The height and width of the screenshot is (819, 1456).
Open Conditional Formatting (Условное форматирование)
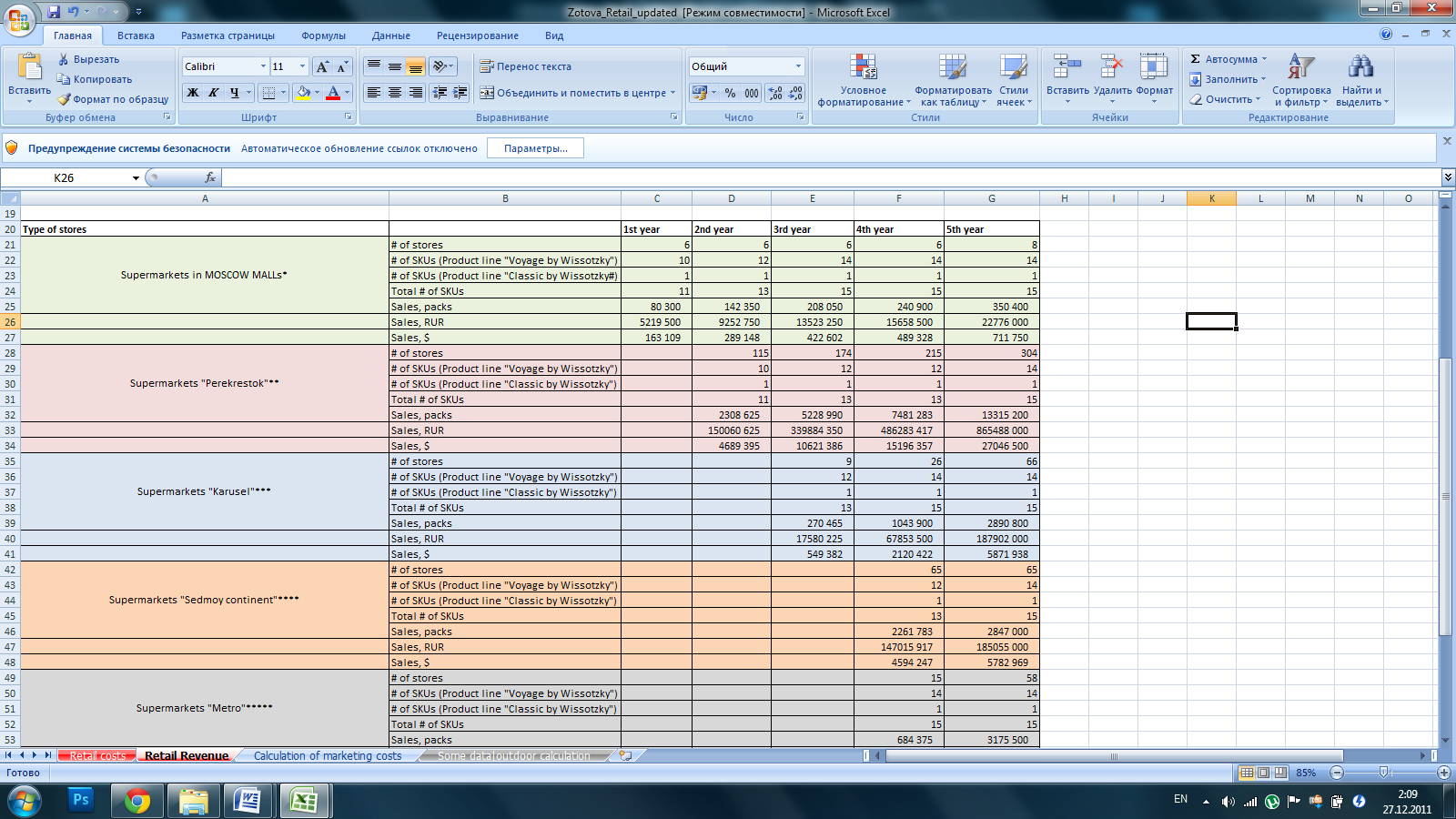[x=864, y=79]
